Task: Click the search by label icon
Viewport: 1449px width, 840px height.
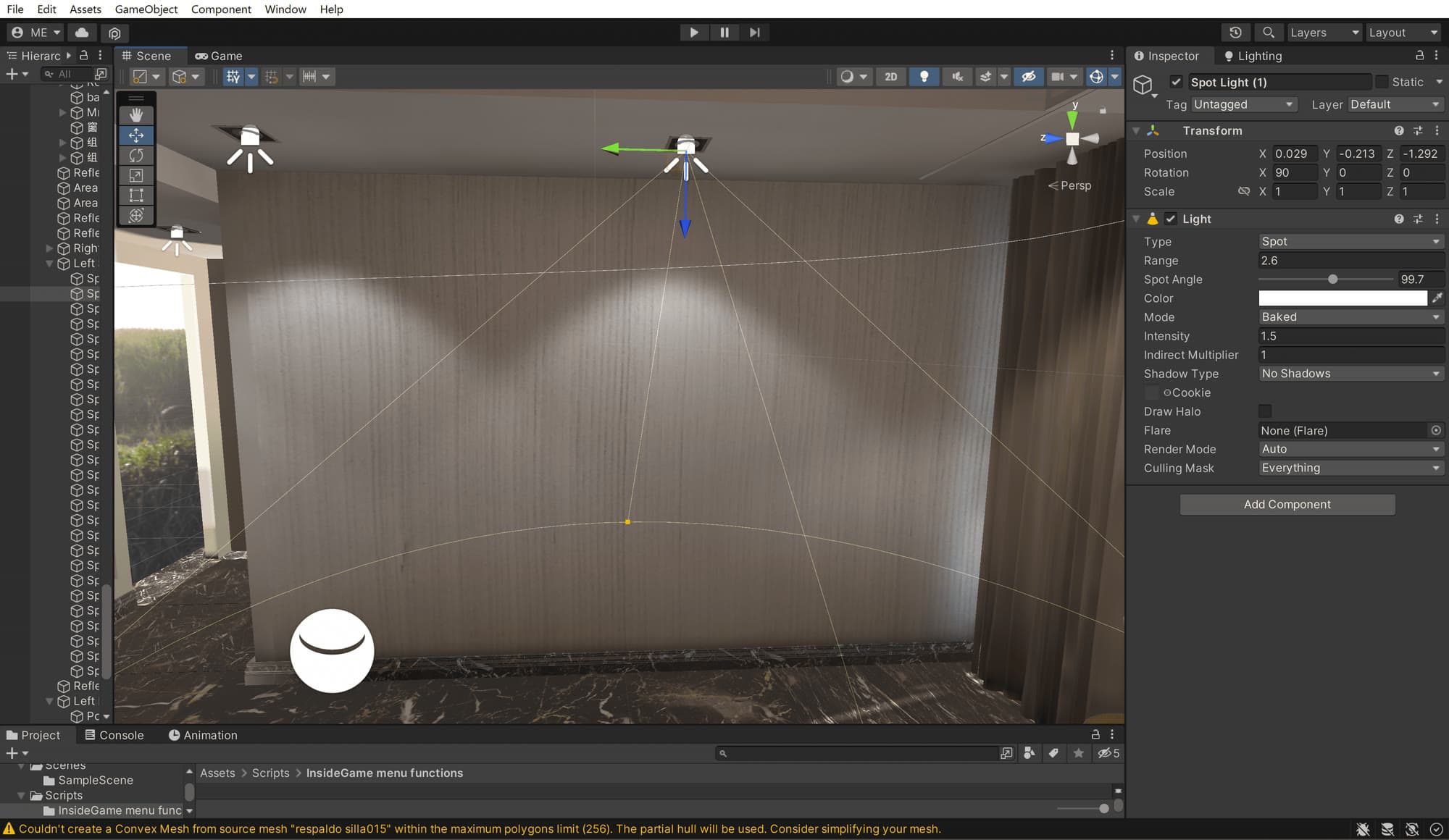Action: (1053, 753)
